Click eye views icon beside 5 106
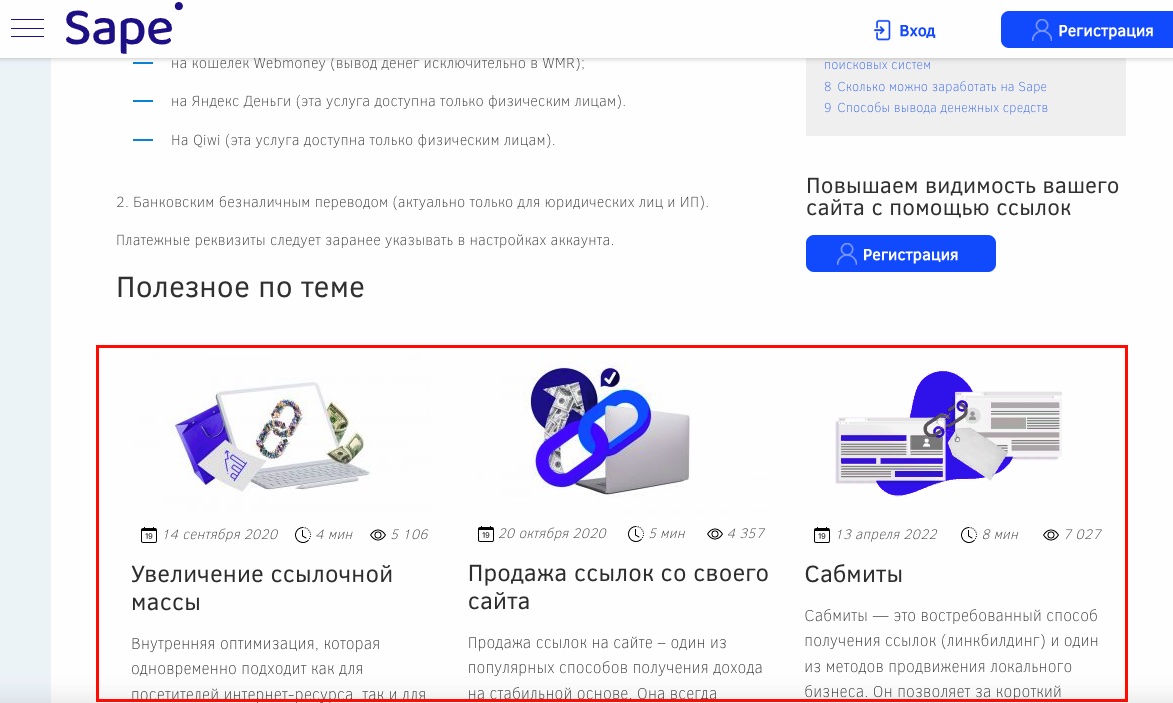Viewport: 1173px width, 703px height. click(378, 535)
